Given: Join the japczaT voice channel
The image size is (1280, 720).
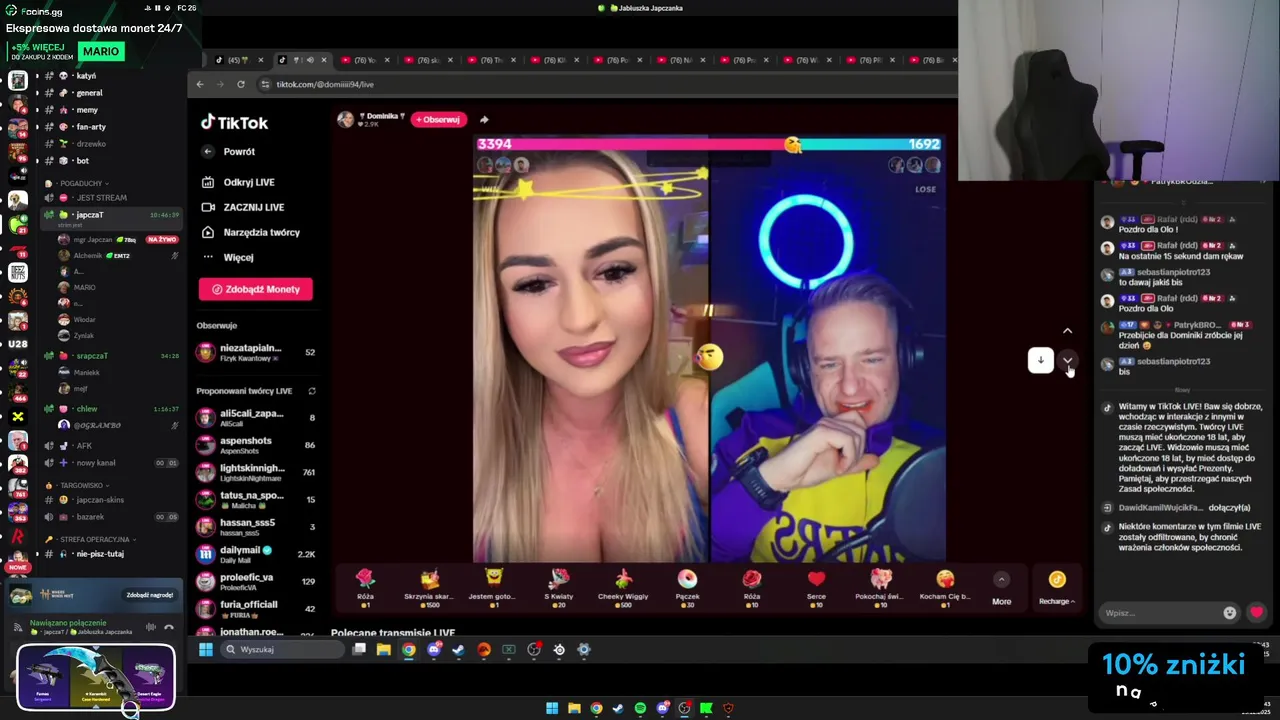Looking at the screenshot, I should click(90, 215).
